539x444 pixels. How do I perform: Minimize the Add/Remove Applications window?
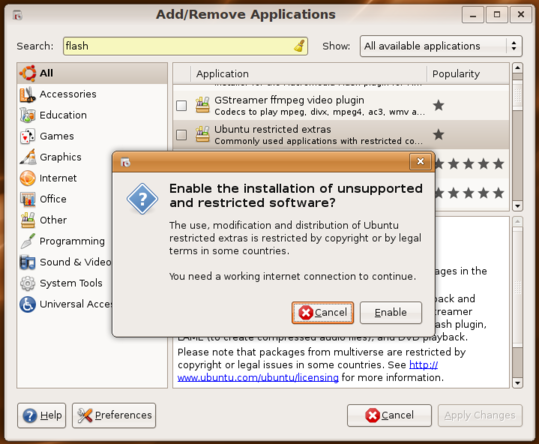(473, 15)
